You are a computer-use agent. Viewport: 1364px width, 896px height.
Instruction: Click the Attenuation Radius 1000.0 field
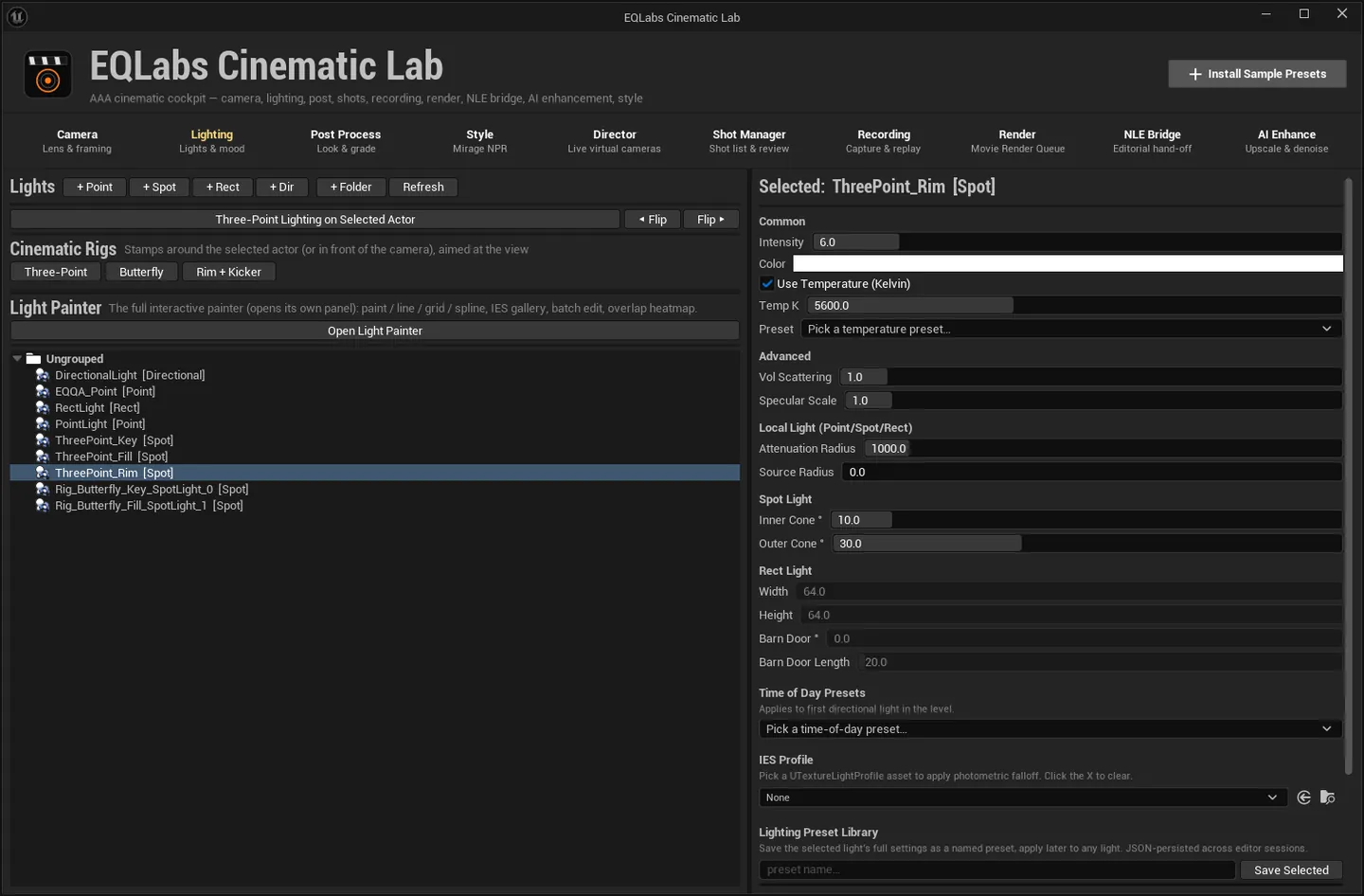tap(1104, 449)
